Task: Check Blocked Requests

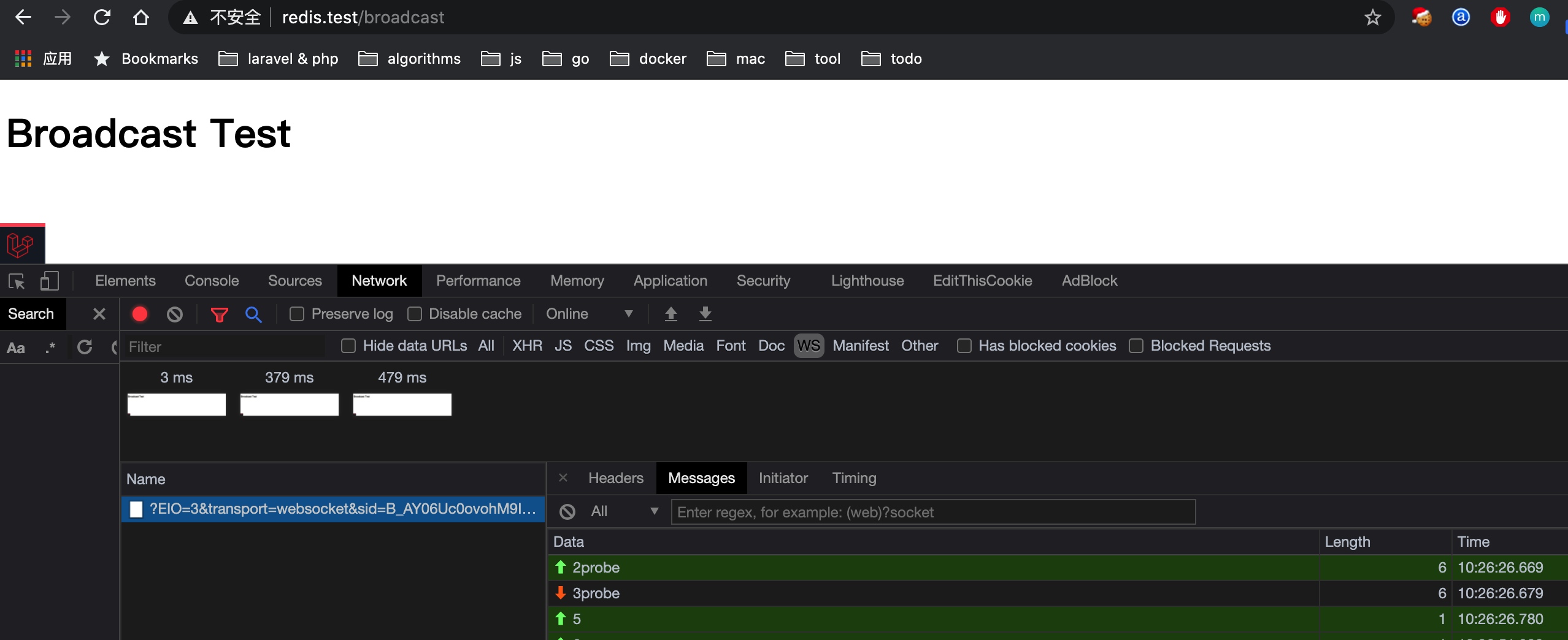Action: [1136, 346]
